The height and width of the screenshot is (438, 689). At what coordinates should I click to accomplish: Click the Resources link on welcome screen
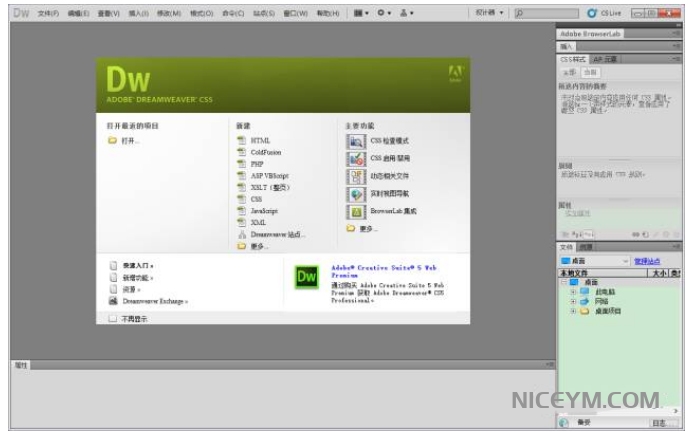131,290
